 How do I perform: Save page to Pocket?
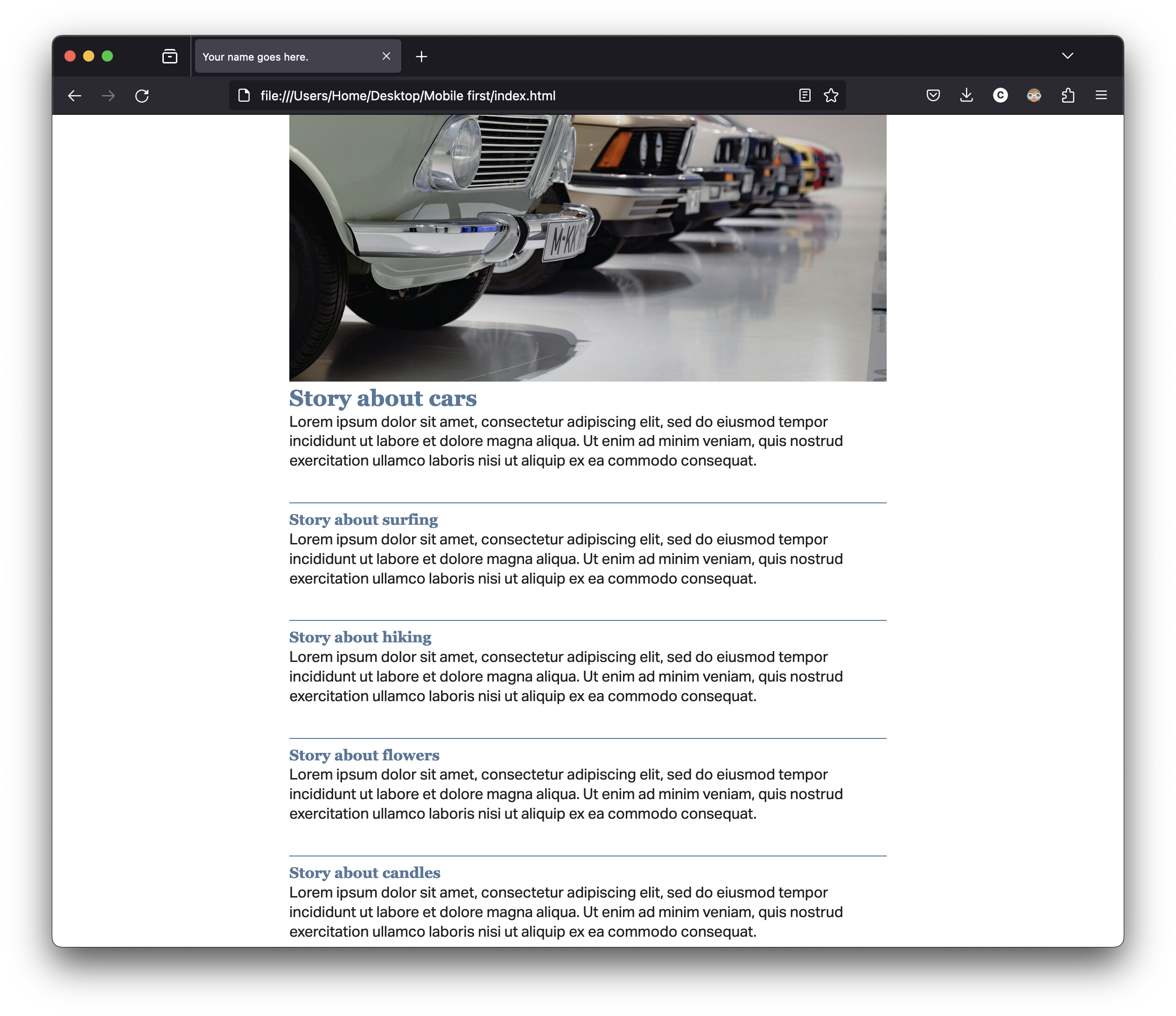[x=933, y=95]
